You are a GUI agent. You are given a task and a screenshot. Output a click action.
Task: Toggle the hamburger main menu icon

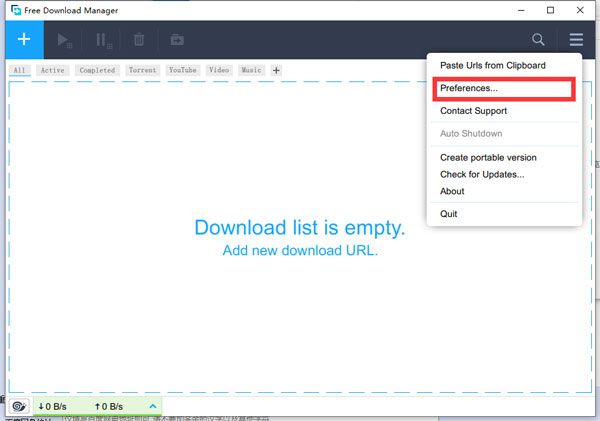576,39
